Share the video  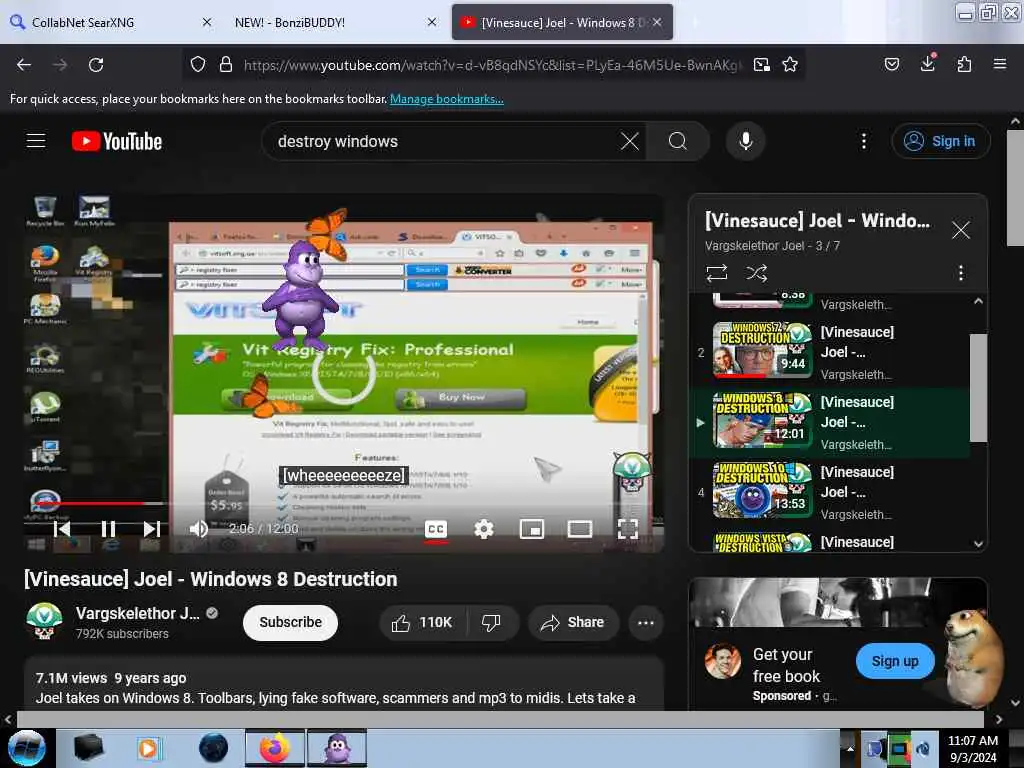572,623
